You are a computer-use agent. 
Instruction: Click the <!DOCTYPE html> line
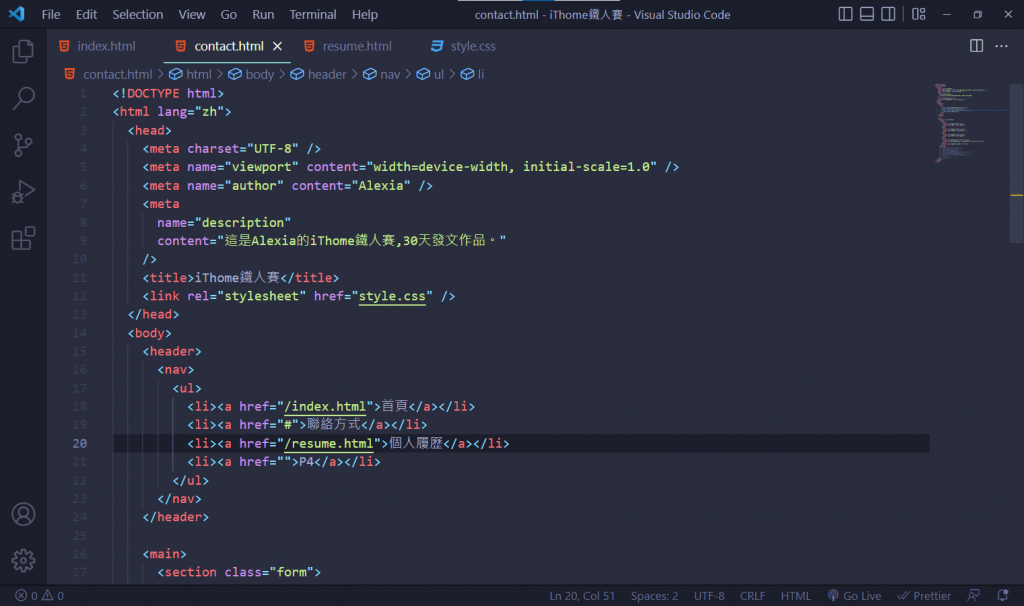click(x=168, y=93)
